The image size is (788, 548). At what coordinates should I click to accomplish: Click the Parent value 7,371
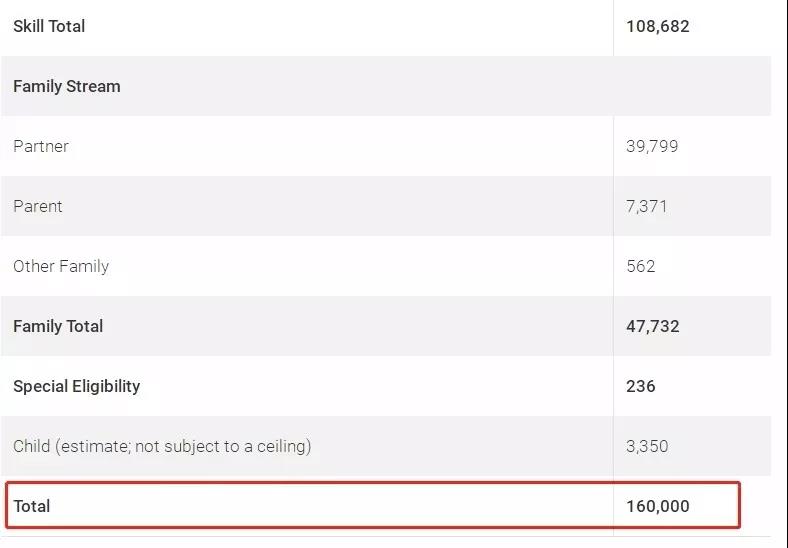pyautogui.click(x=646, y=206)
